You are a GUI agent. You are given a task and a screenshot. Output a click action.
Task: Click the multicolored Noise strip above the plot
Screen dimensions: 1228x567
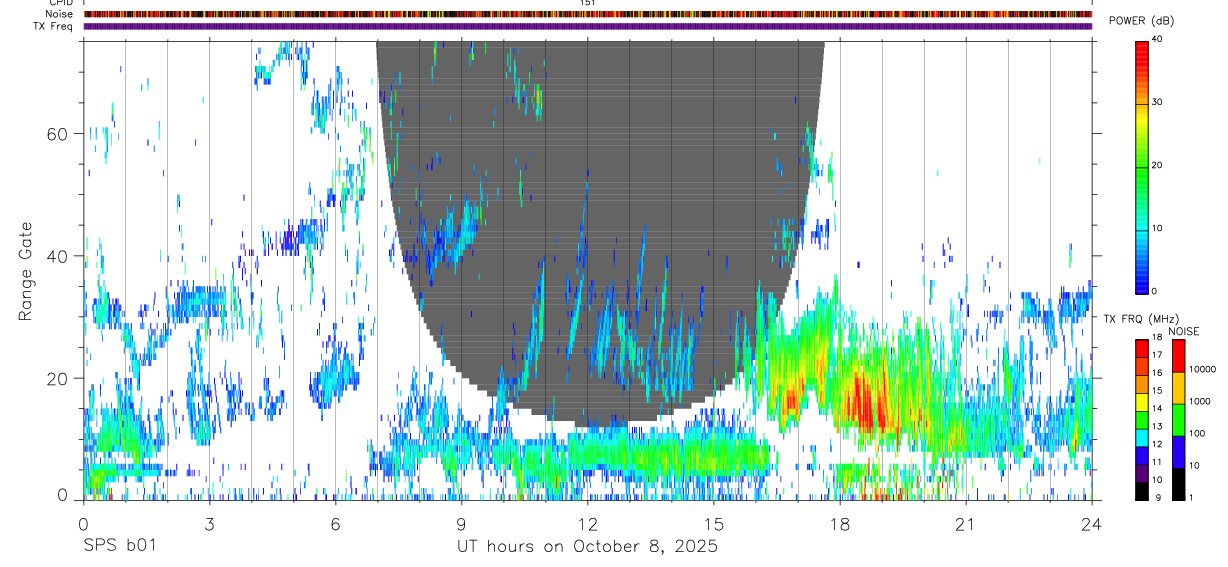coord(588,14)
